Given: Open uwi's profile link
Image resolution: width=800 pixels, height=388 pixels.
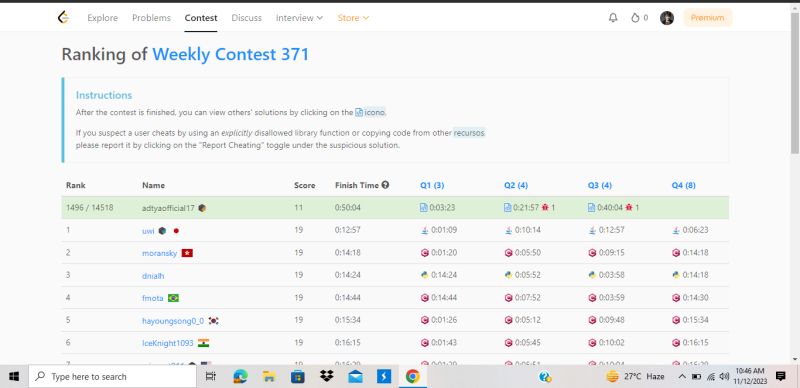Looking at the screenshot, I should 148,231.
